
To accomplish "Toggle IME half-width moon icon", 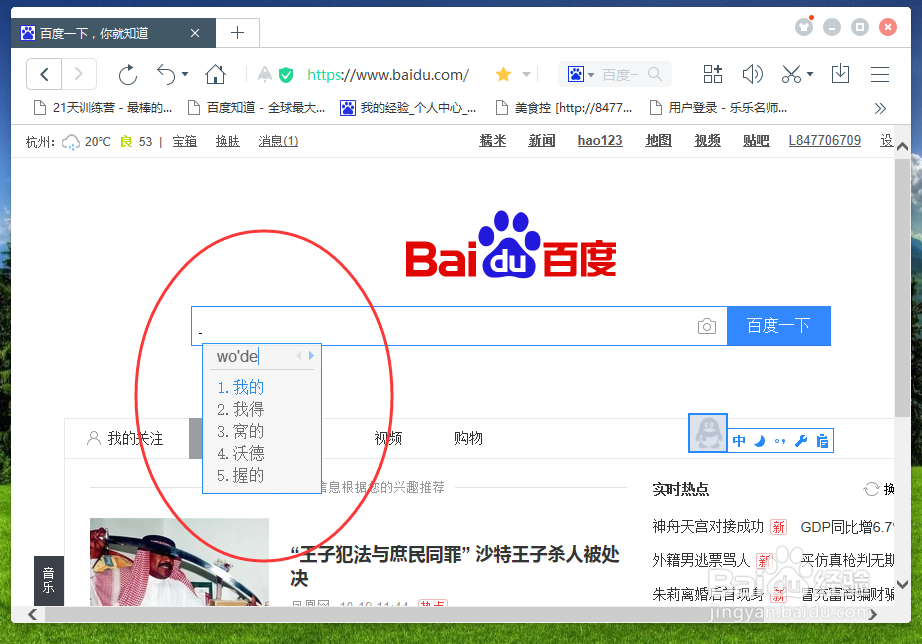I will pos(760,441).
